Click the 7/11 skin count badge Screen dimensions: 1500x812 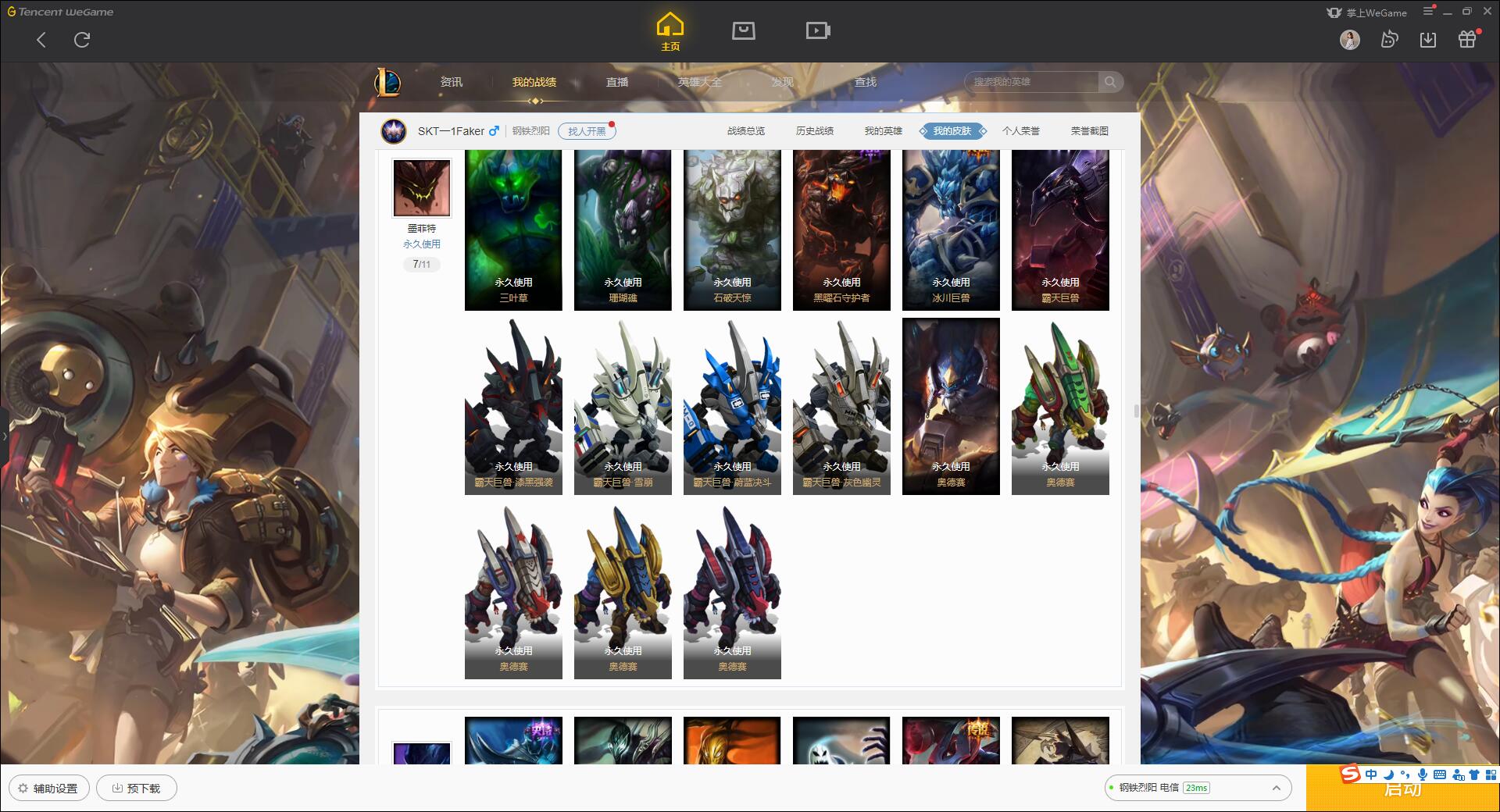(x=421, y=265)
